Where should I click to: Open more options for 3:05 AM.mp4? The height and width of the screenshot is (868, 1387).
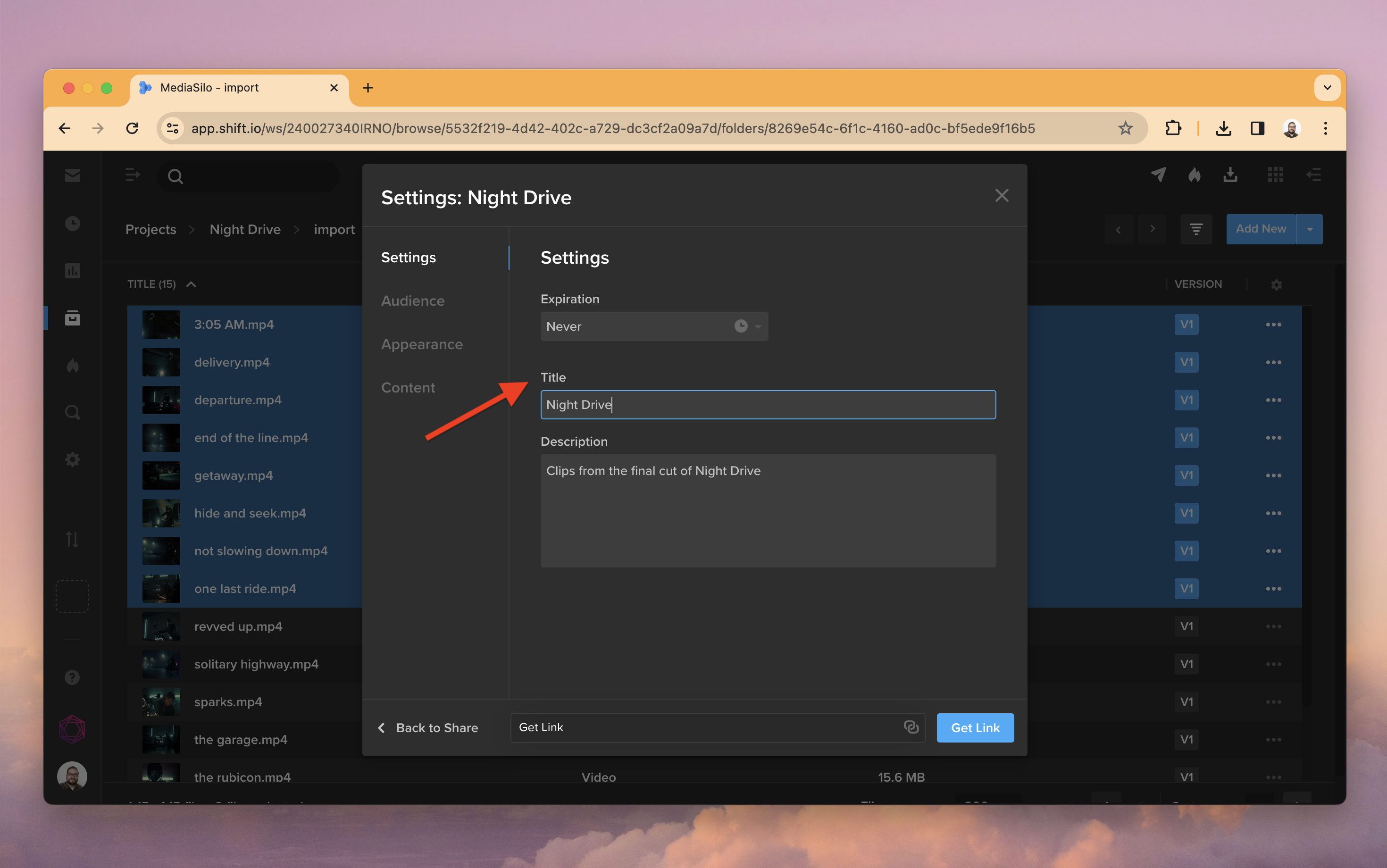[x=1273, y=325]
